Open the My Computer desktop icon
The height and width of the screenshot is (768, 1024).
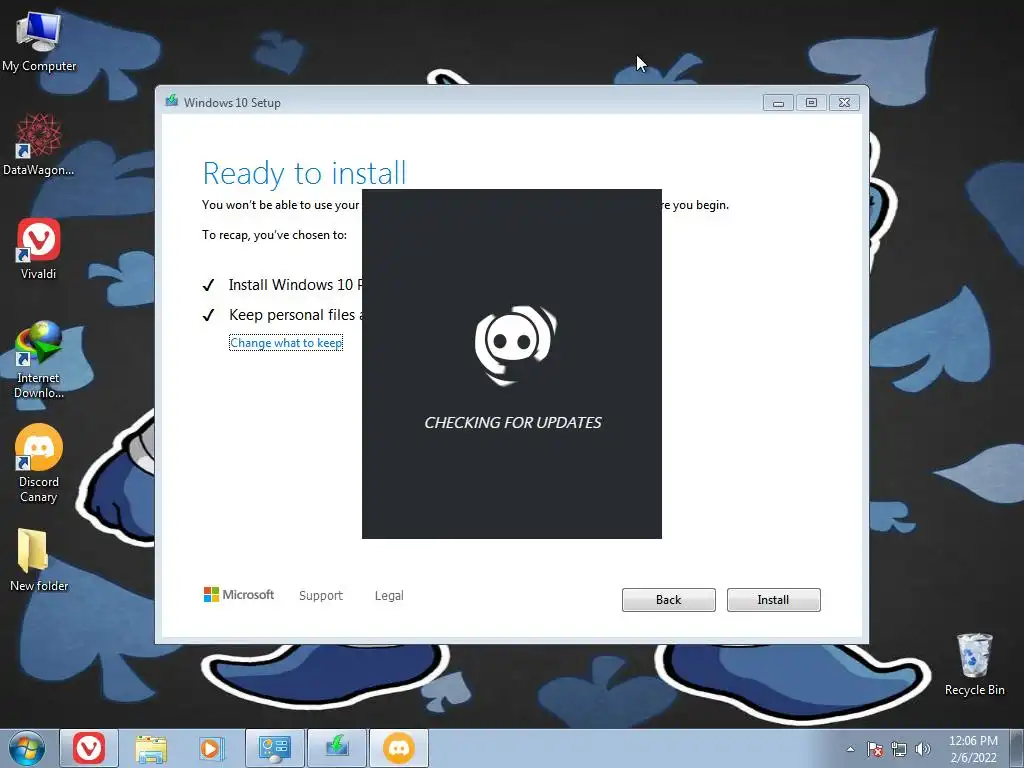click(39, 42)
